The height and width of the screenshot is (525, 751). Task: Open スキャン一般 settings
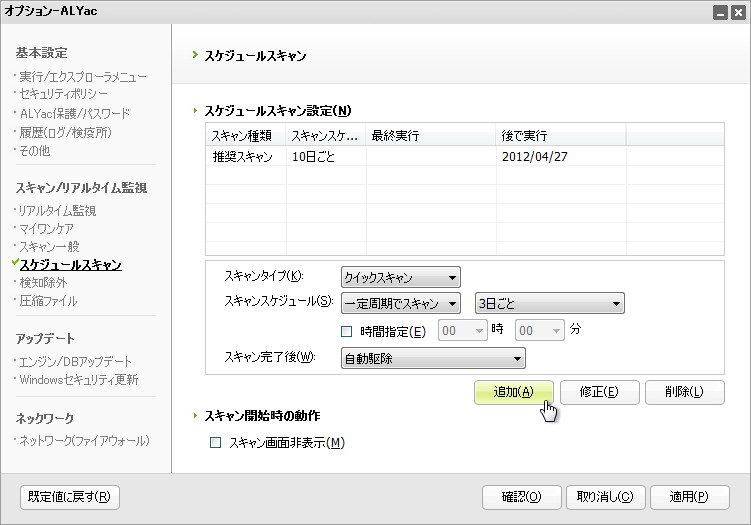click(x=49, y=247)
